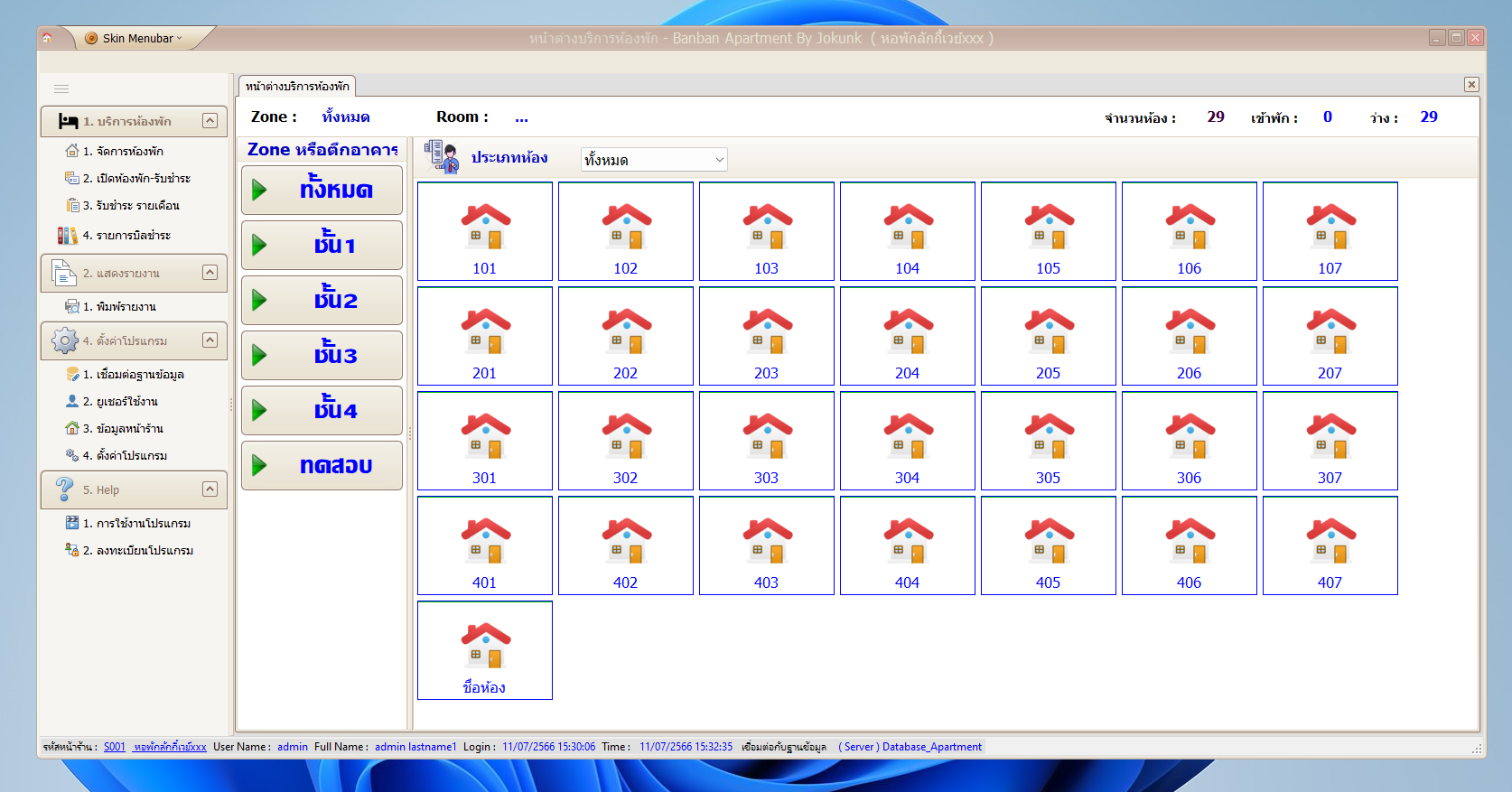Choose room 107 house icon
The image size is (1512, 792).
click(1330, 227)
